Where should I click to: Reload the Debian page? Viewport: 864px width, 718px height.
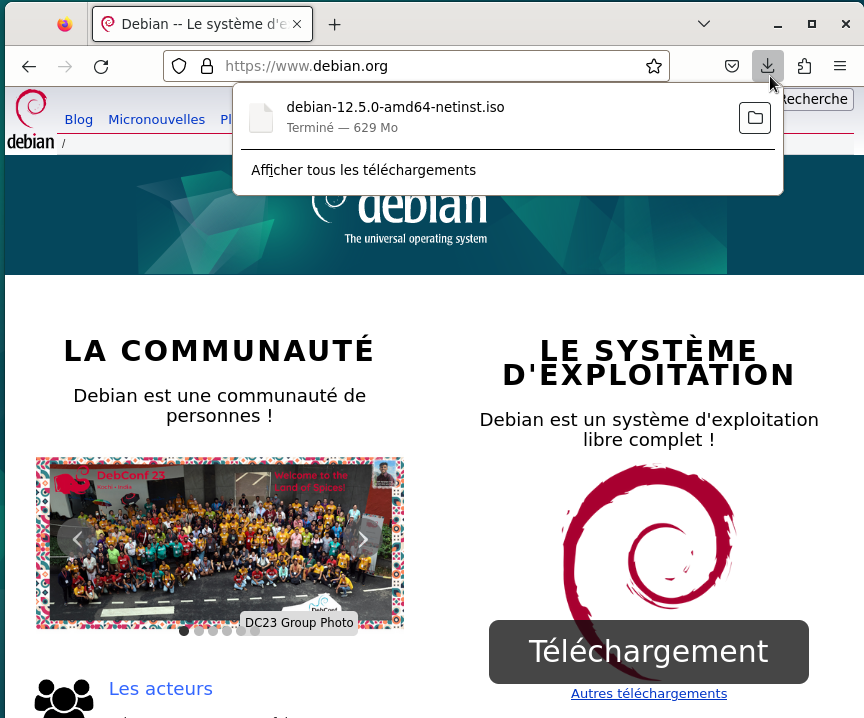point(101,67)
